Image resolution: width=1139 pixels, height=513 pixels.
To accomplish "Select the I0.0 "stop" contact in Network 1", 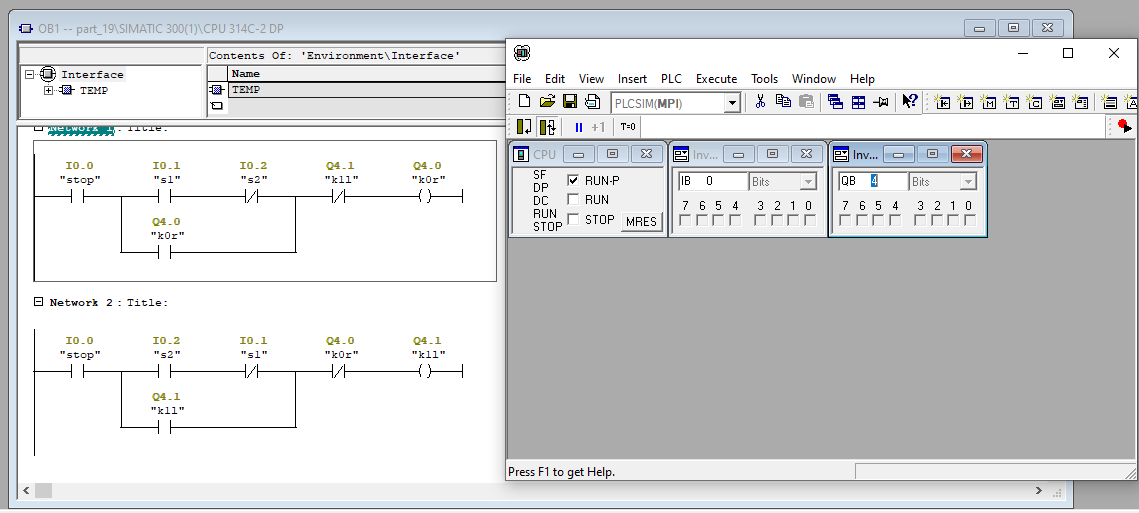I will 79,196.
